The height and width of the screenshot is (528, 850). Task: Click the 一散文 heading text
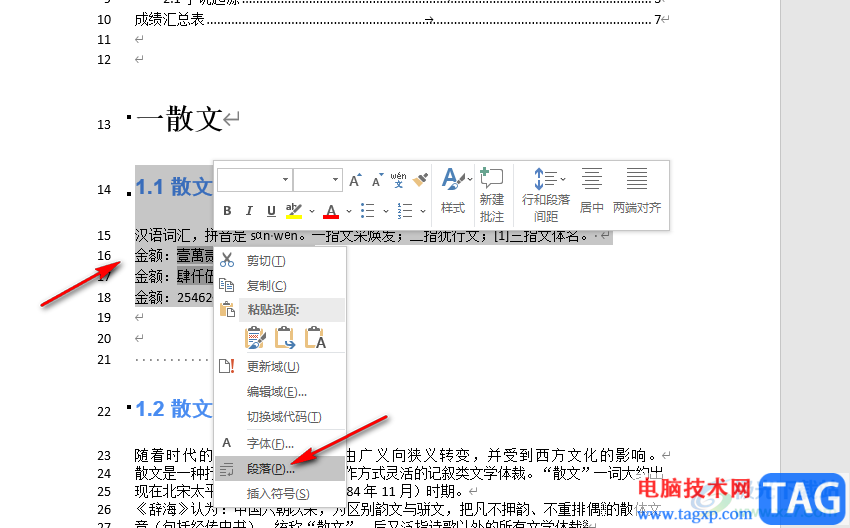(179, 119)
